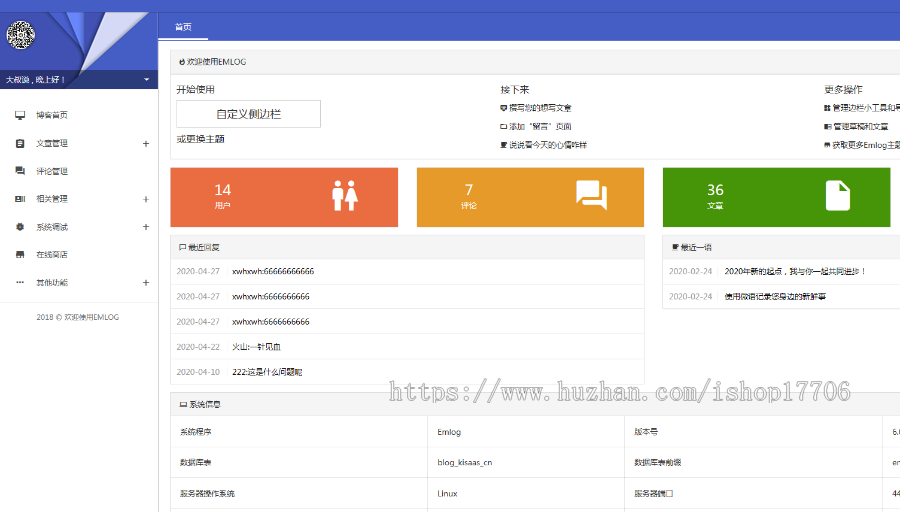This screenshot has height=512, width=900.
Task: Click the 服务器操作系统 label cell
Action: pos(207,494)
